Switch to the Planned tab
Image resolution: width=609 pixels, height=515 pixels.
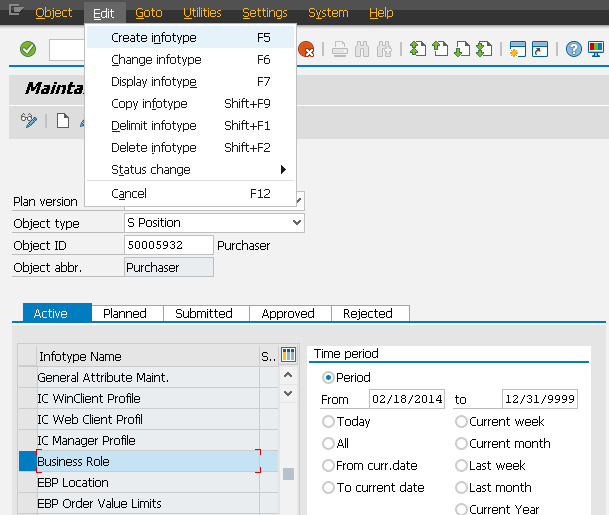[x=127, y=313]
